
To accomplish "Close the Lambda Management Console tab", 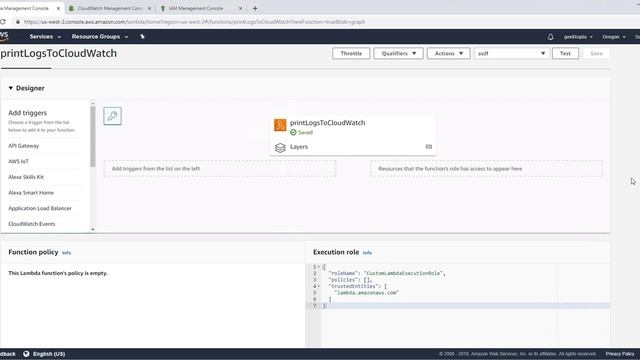I will 58,8.
